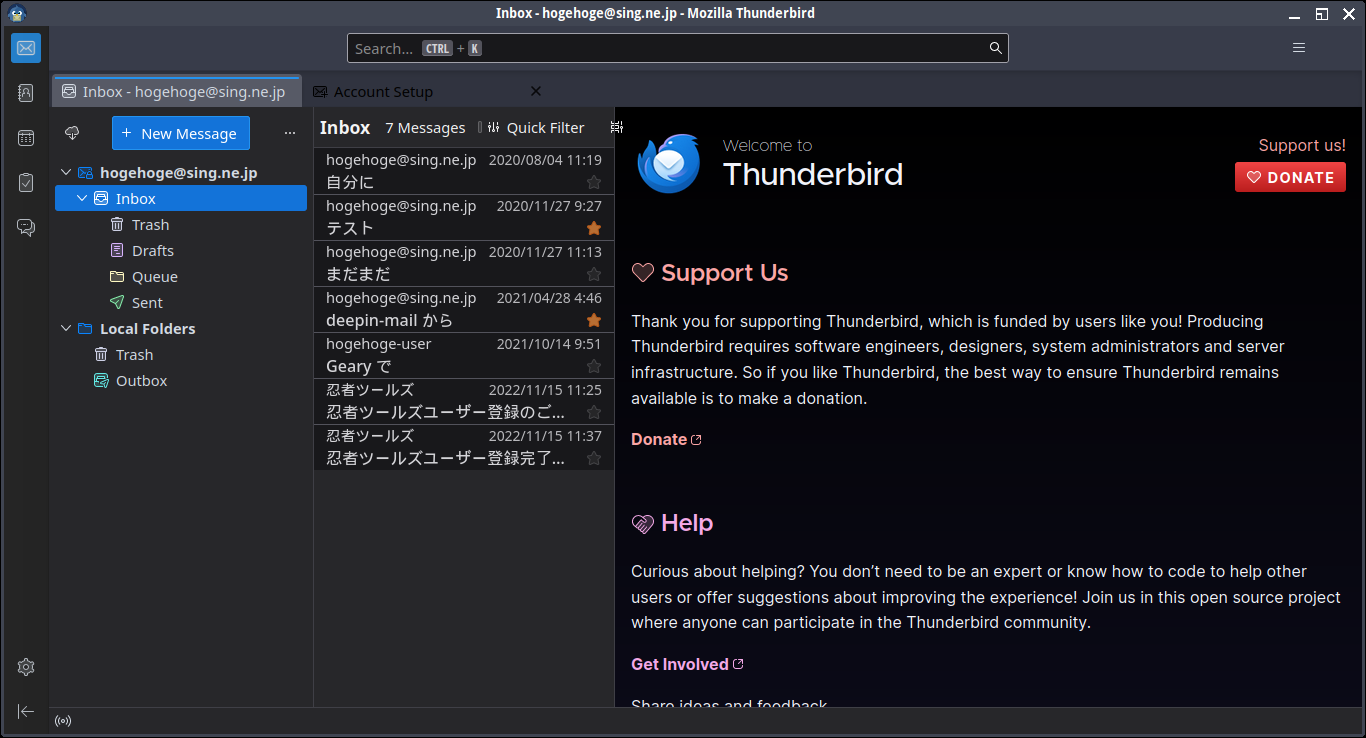The height and width of the screenshot is (738, 1366).
Task: Close the Account Setup tab
Action: 535,91
